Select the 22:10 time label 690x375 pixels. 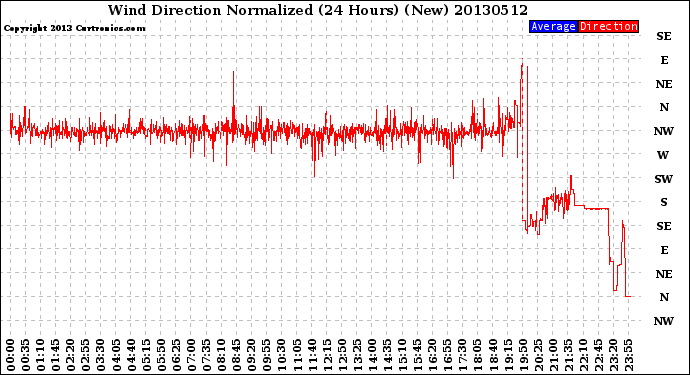[583, 355]
